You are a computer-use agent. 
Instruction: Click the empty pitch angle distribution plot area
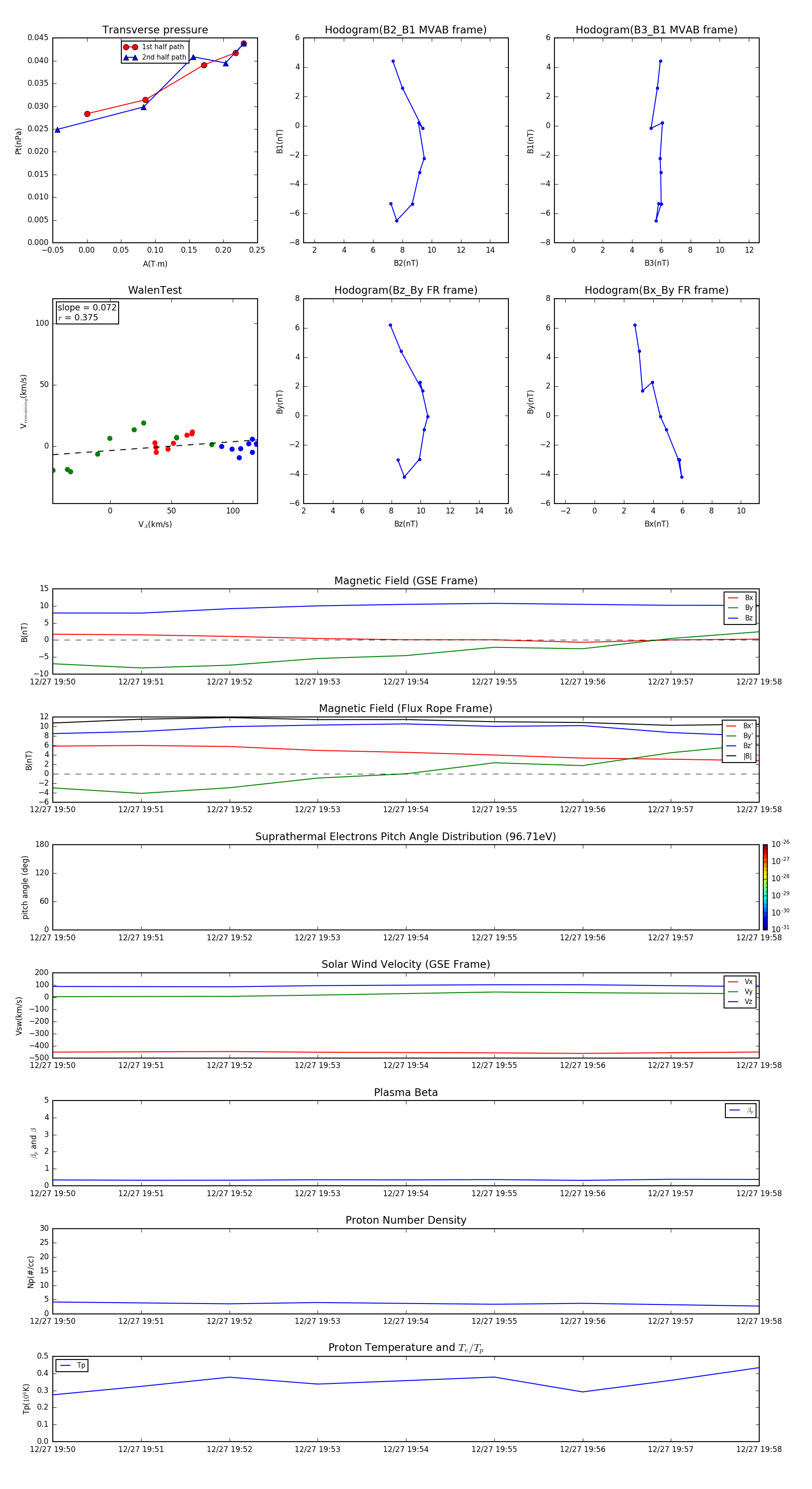[406, 887]
